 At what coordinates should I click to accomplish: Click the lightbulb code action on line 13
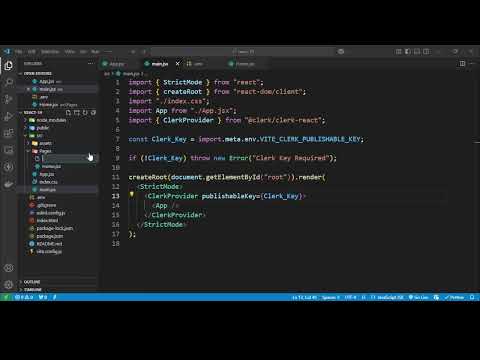point(132,194)
